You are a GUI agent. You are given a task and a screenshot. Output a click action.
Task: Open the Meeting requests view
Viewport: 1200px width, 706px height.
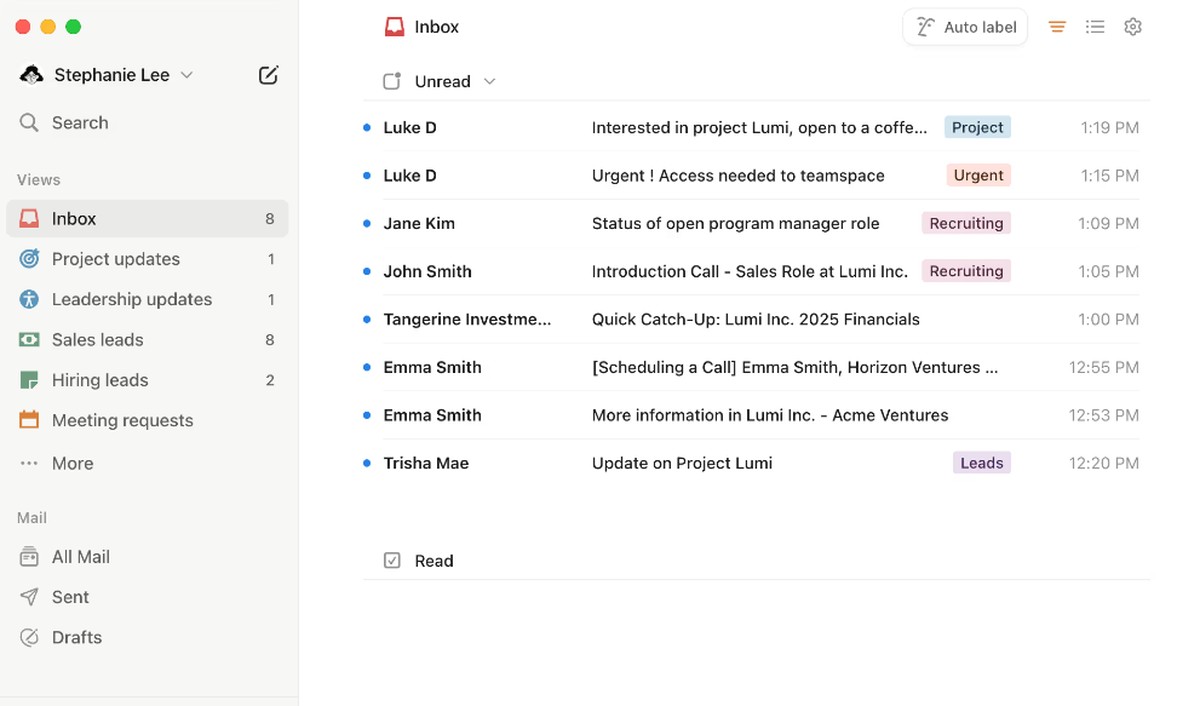pyautogui.click(x=121, y=420)
